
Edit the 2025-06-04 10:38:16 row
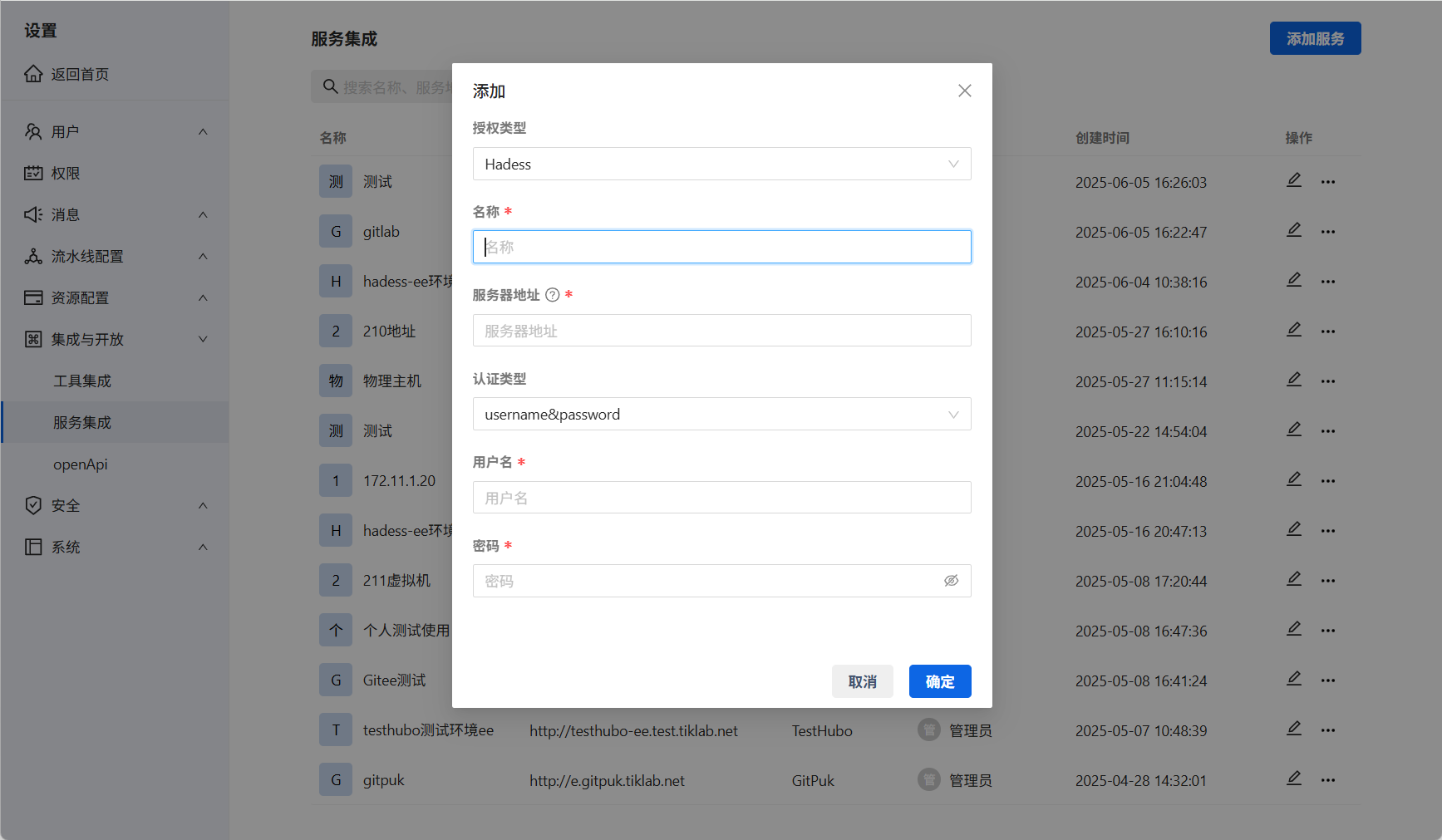(1294, 280)
